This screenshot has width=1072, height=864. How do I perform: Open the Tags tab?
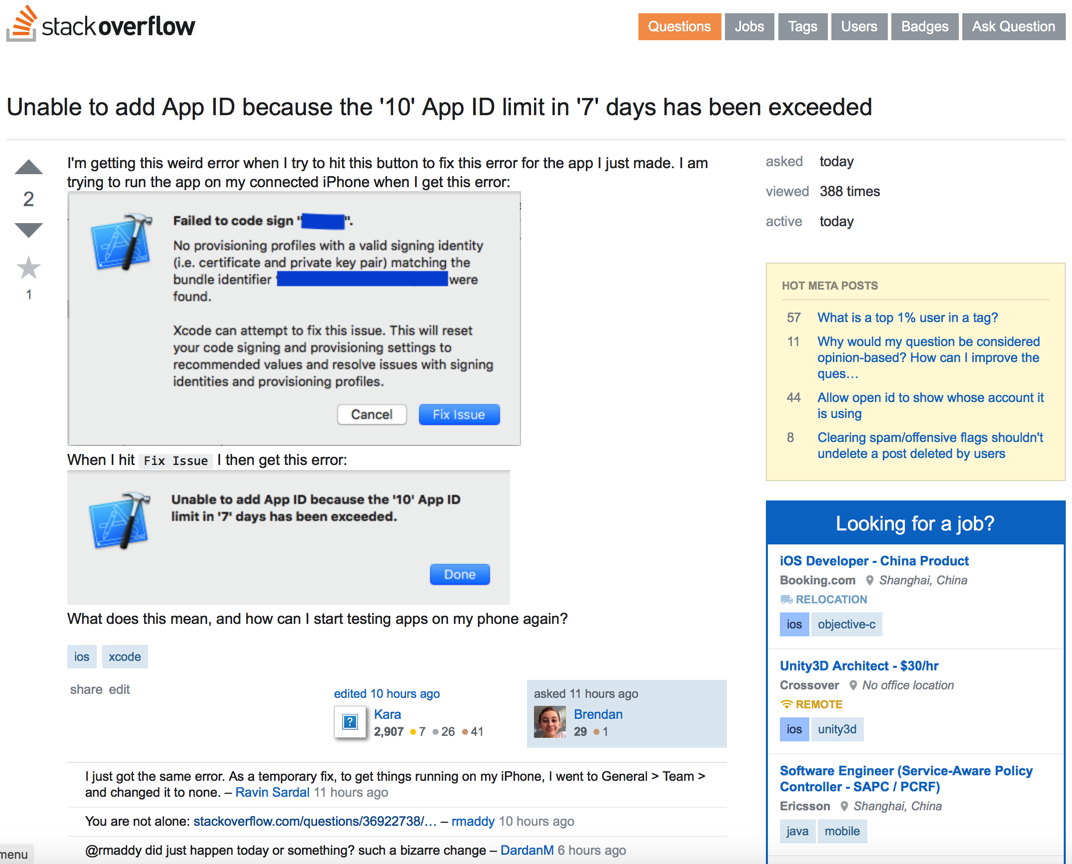(803, 27)
